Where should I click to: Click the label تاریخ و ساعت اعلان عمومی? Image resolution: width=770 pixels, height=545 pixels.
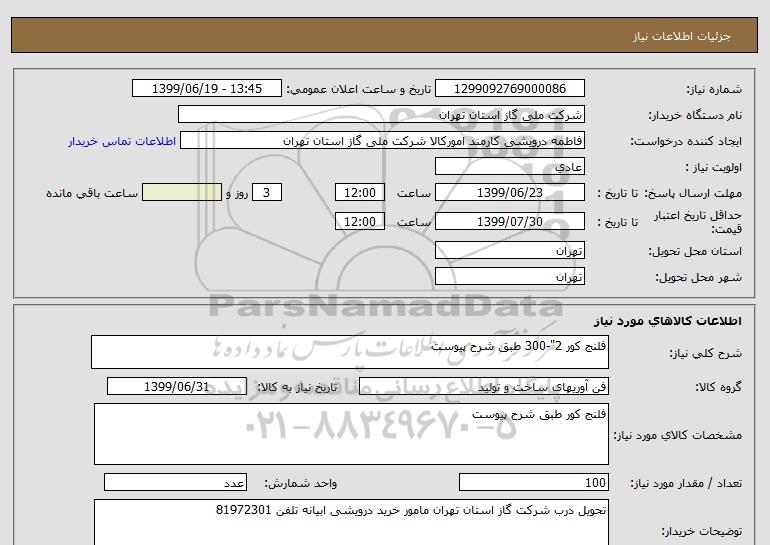[358, 89]
